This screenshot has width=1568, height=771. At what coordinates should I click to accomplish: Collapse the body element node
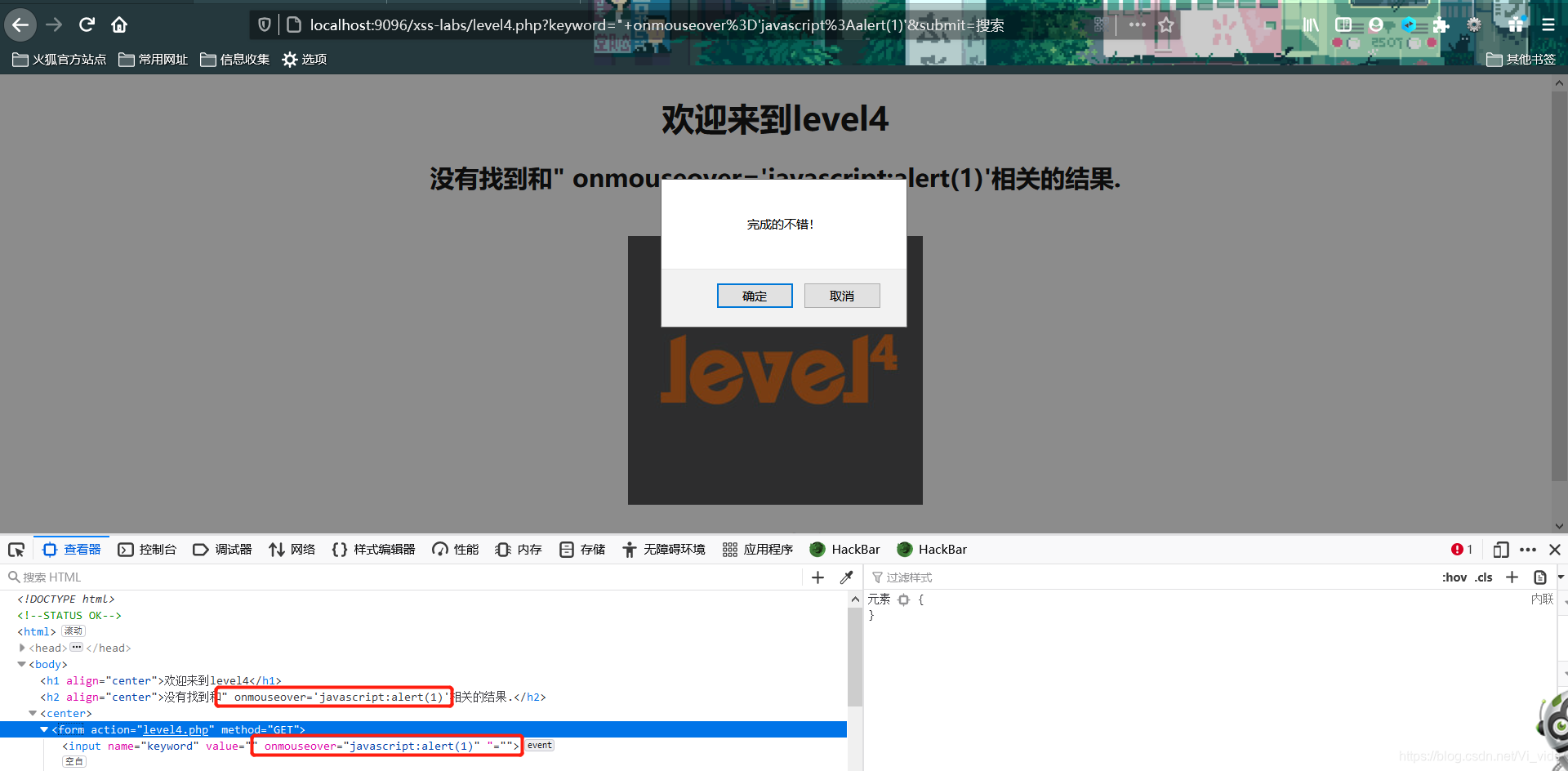[22, 664]
